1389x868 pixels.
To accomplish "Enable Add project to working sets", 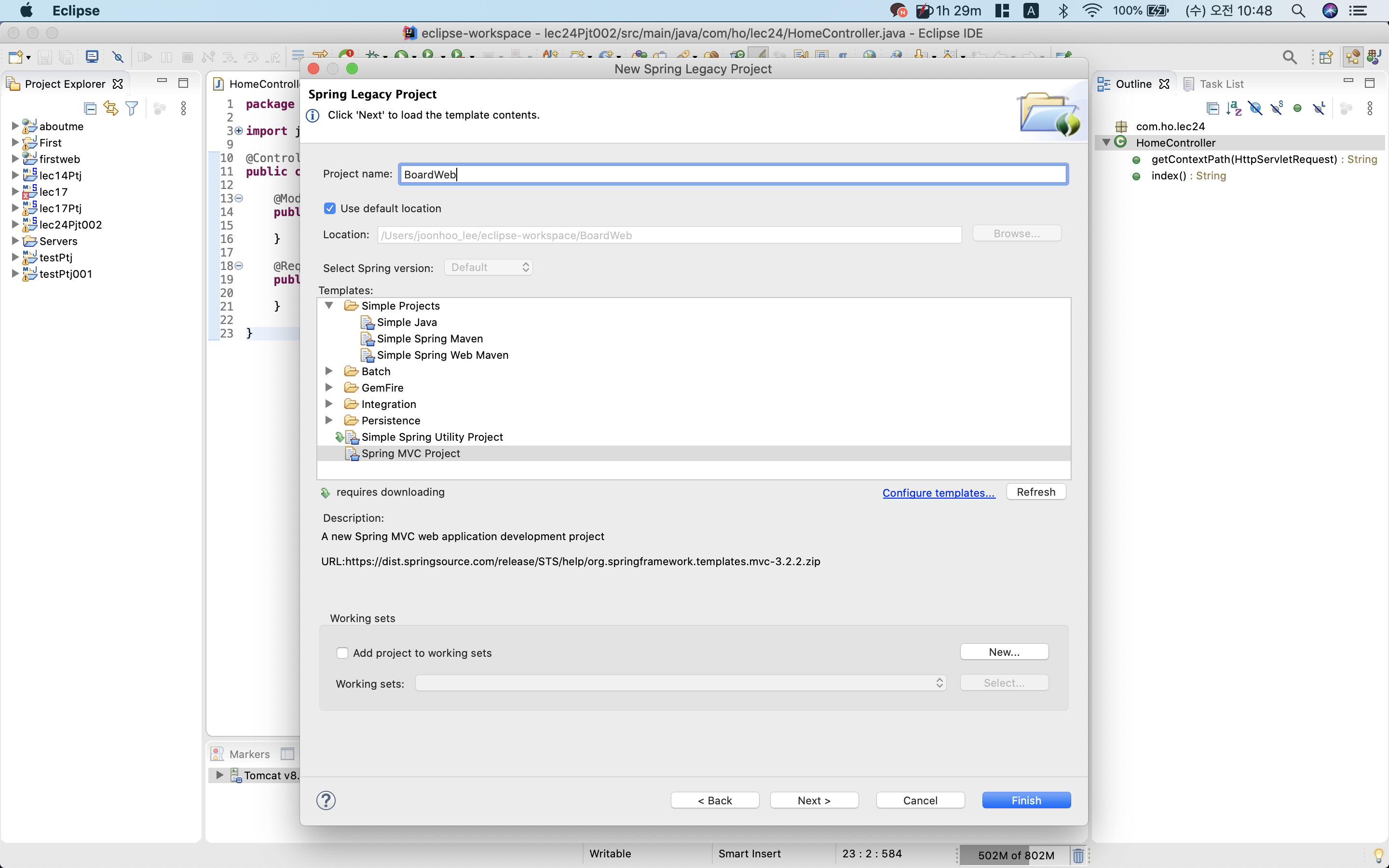I will tap(342, 653).
